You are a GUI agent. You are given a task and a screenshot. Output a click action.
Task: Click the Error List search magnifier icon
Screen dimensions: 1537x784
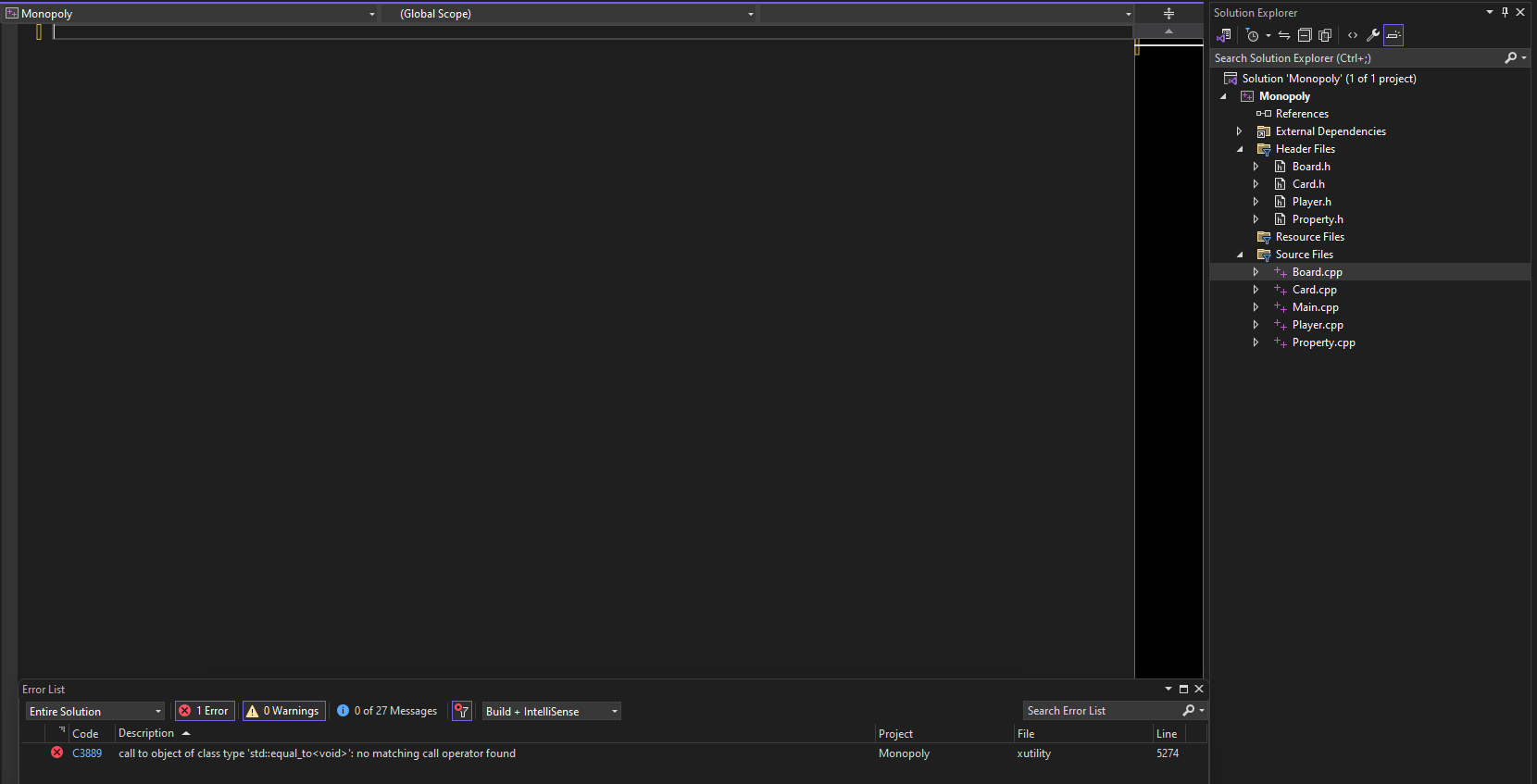tap(1189, 711)
